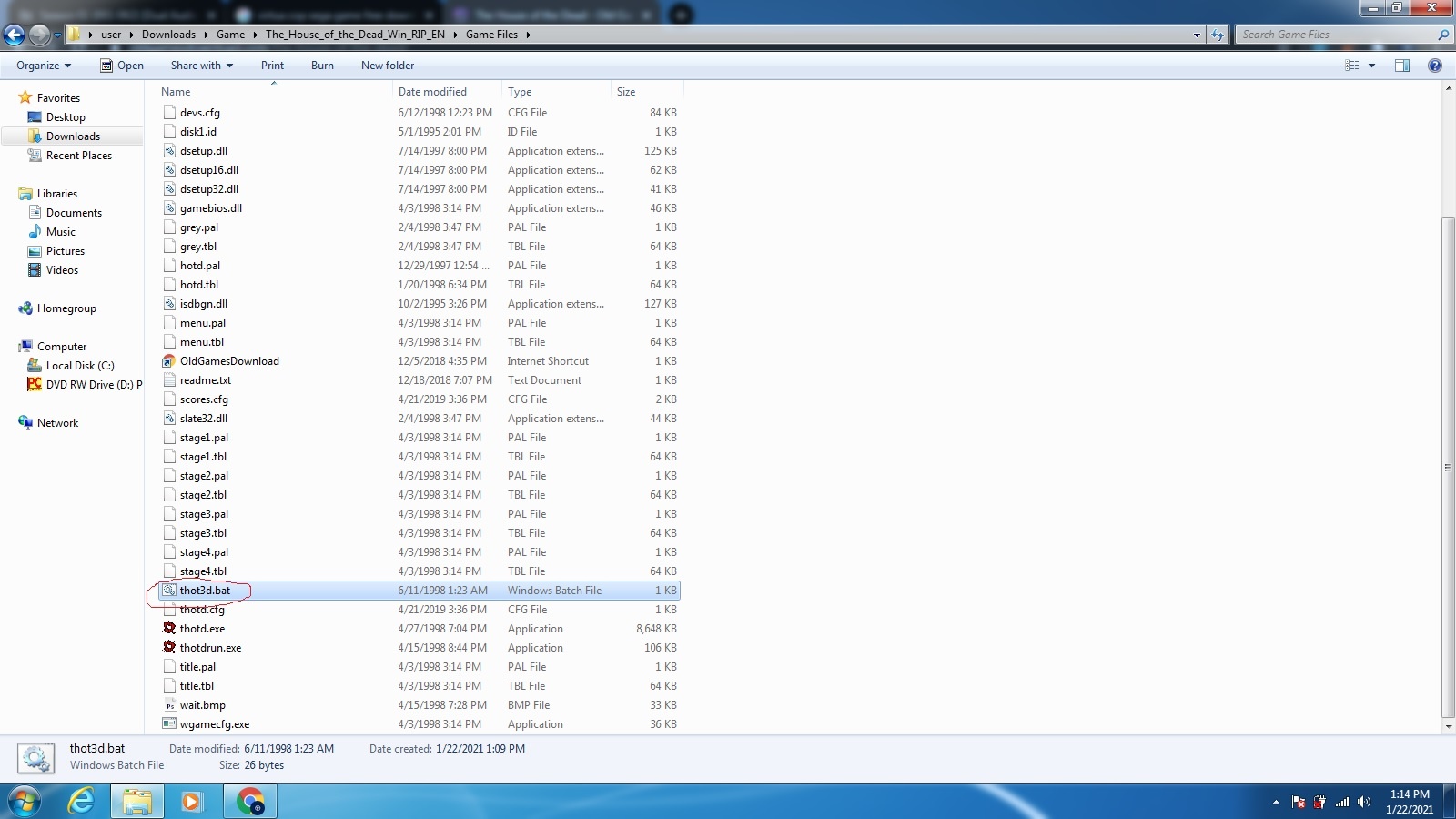Select the readme.txt file icon

tap(169, 379)
